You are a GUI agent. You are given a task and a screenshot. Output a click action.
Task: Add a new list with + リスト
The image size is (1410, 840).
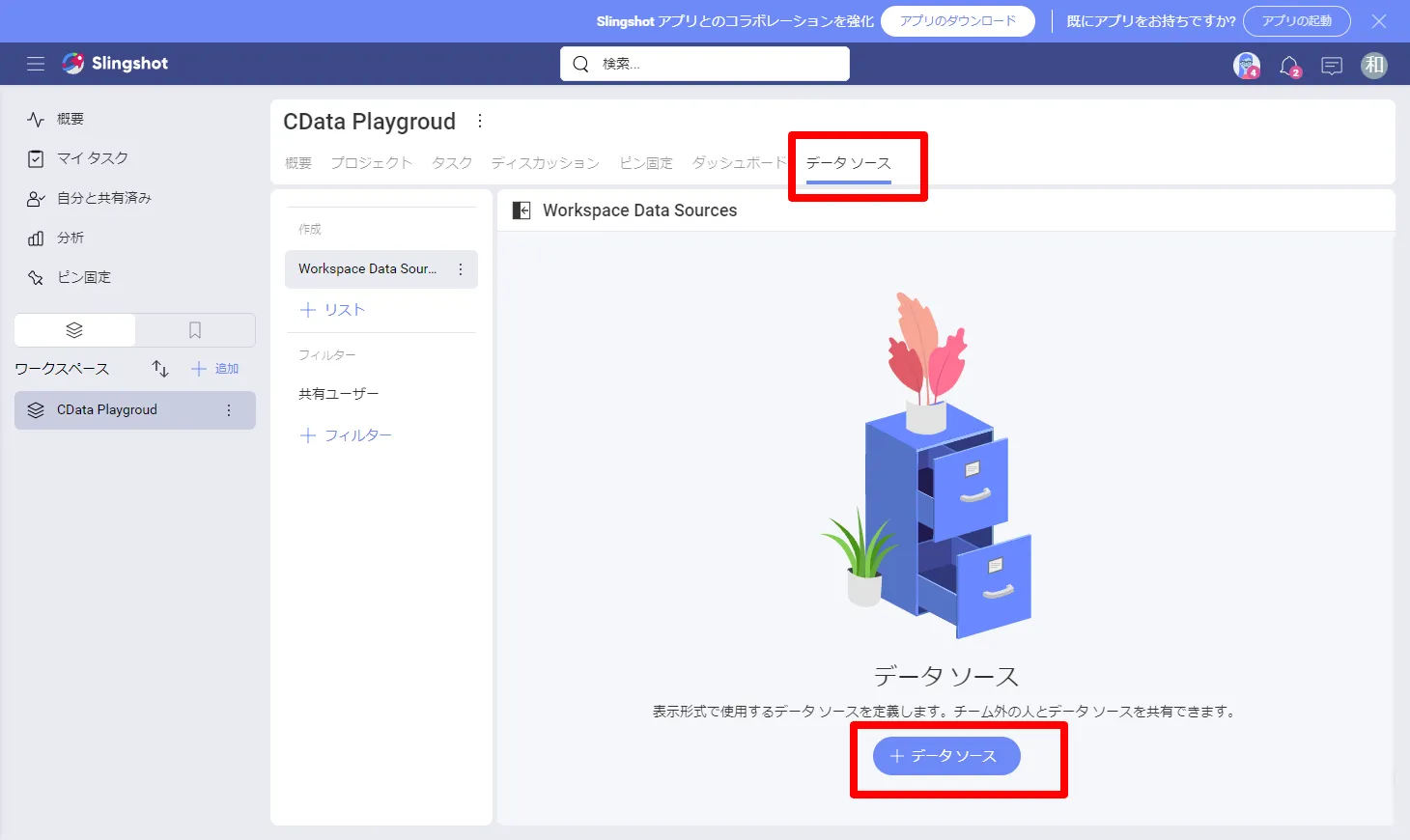pos(333,310)
